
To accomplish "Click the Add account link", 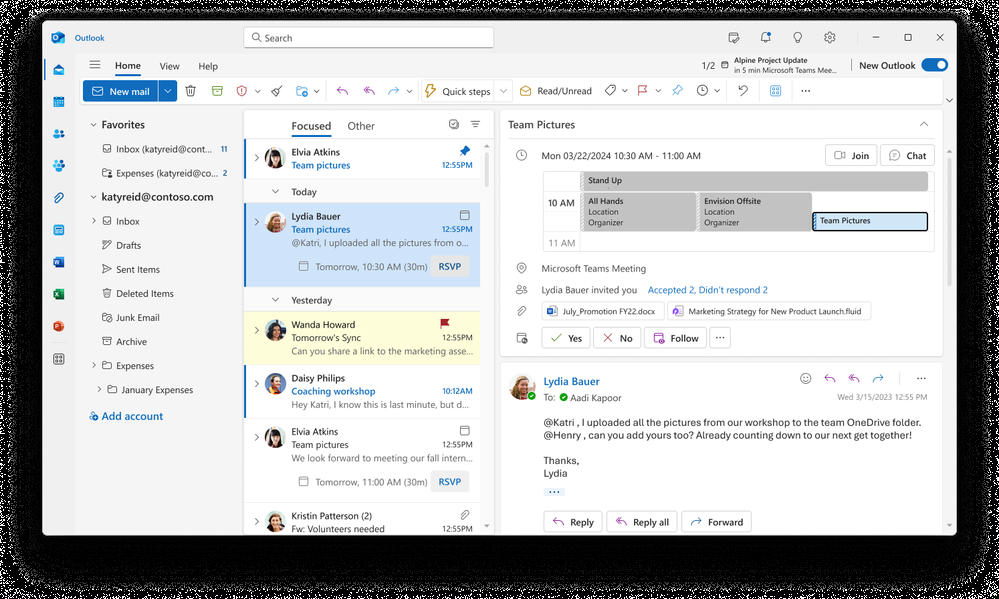I will click(x=126, y=416).
